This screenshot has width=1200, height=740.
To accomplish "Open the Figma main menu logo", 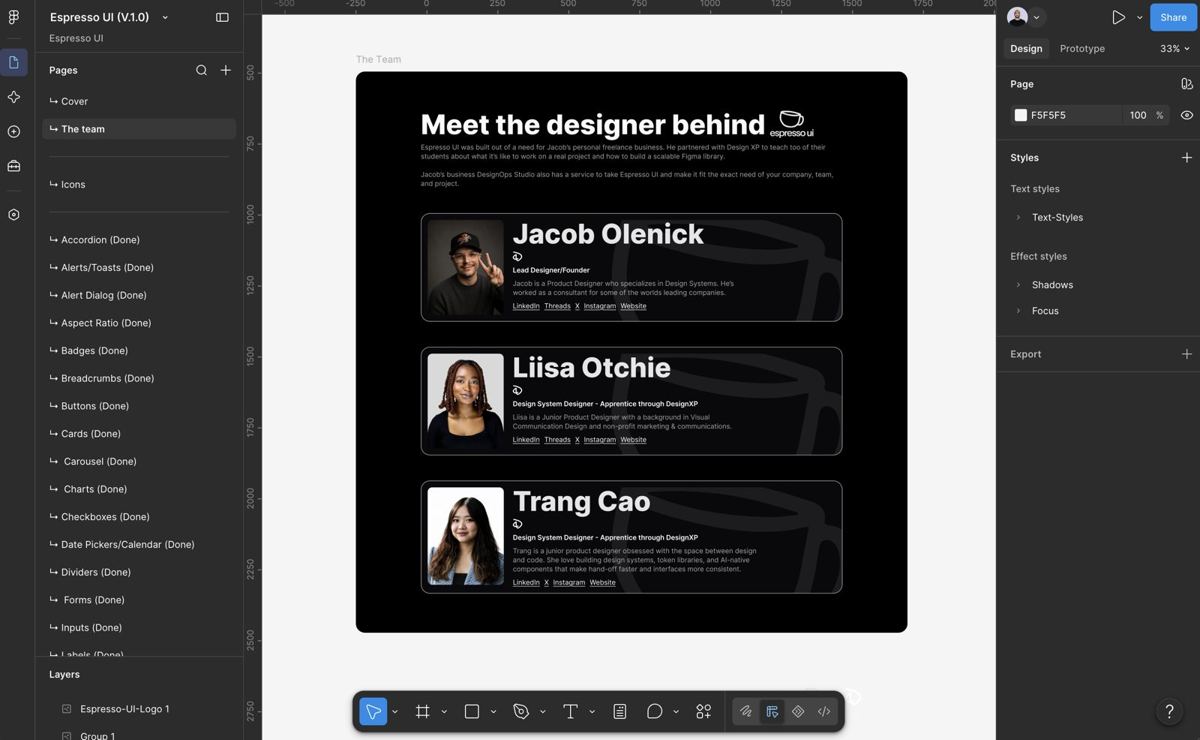I will click(13, 17).
